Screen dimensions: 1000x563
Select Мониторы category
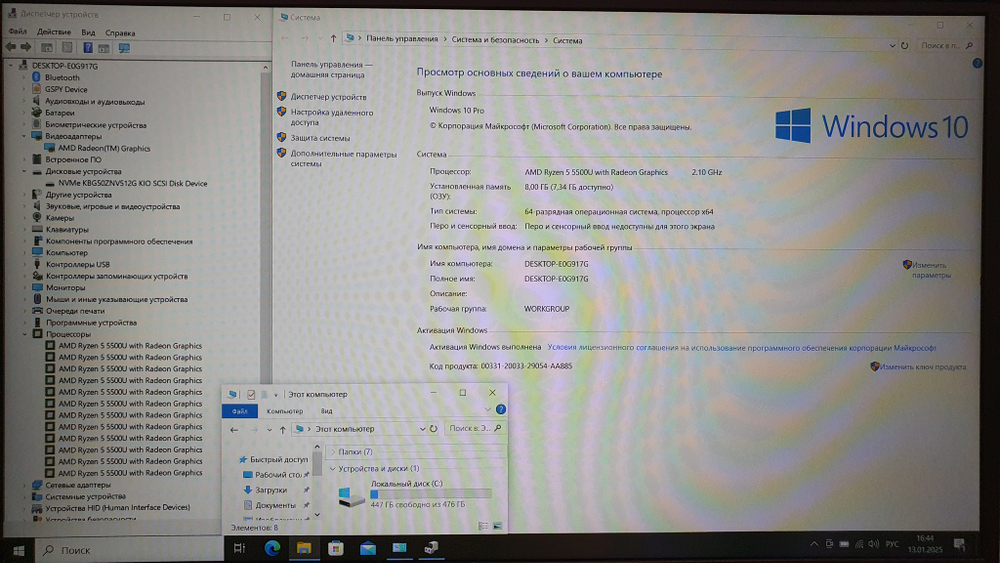click(x=65, y=288)
